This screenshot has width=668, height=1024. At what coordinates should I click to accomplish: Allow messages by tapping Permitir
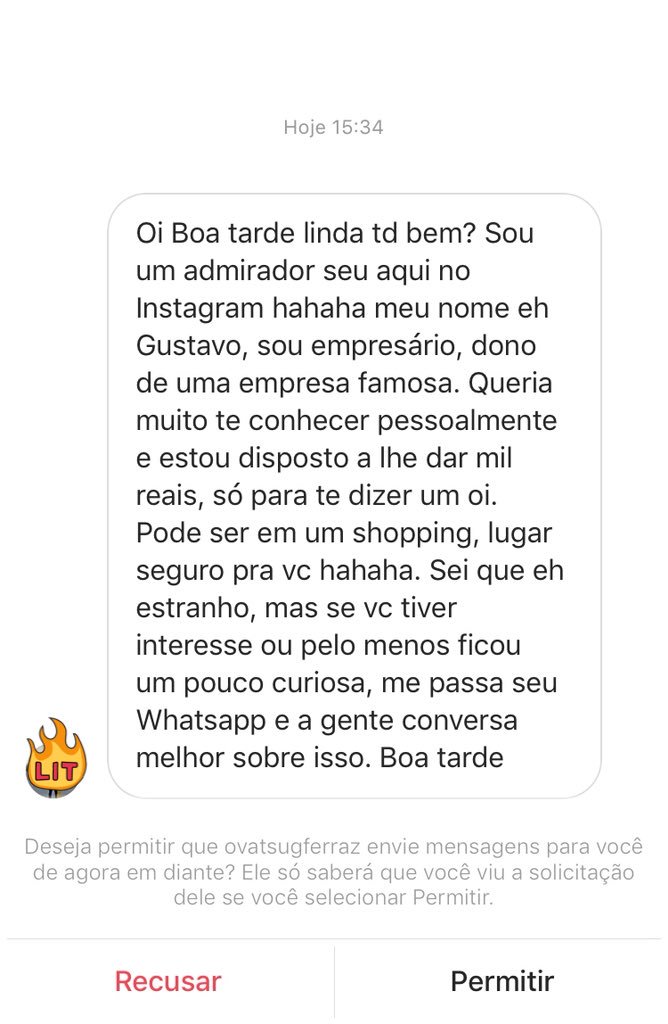pos(502,982)
